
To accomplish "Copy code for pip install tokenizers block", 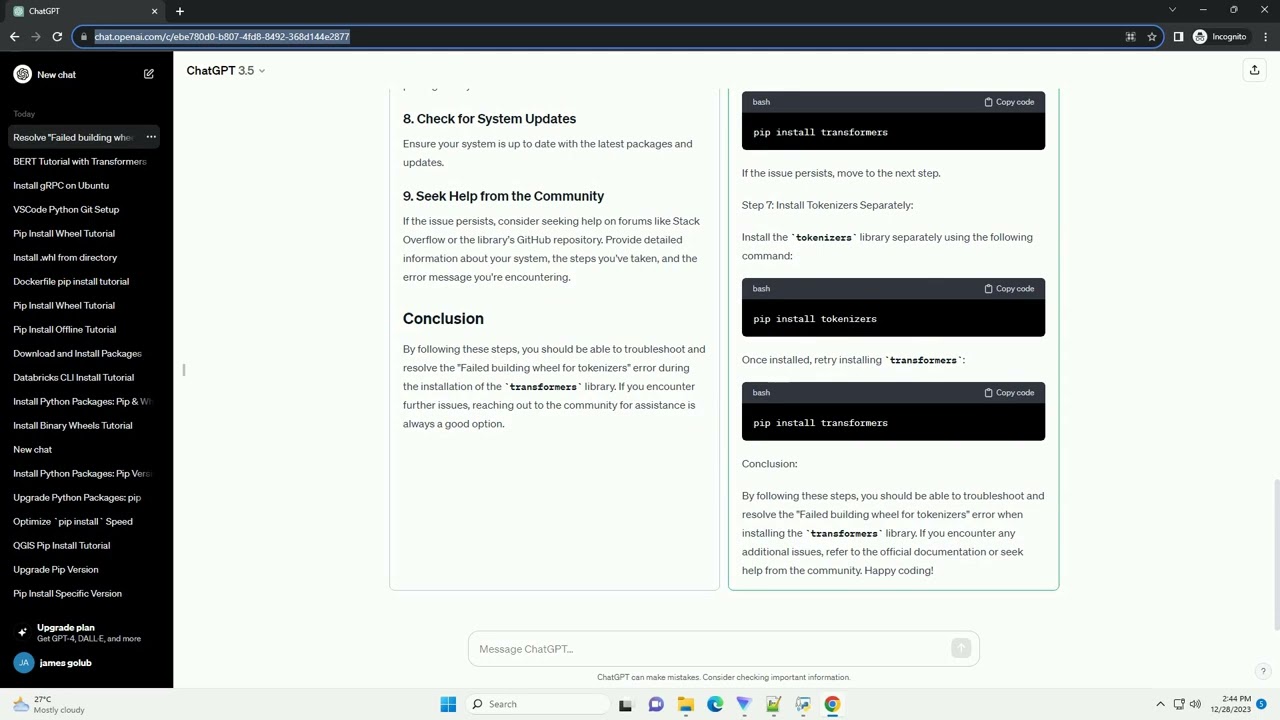I will pyautogui.click(x=1009, y=289).
